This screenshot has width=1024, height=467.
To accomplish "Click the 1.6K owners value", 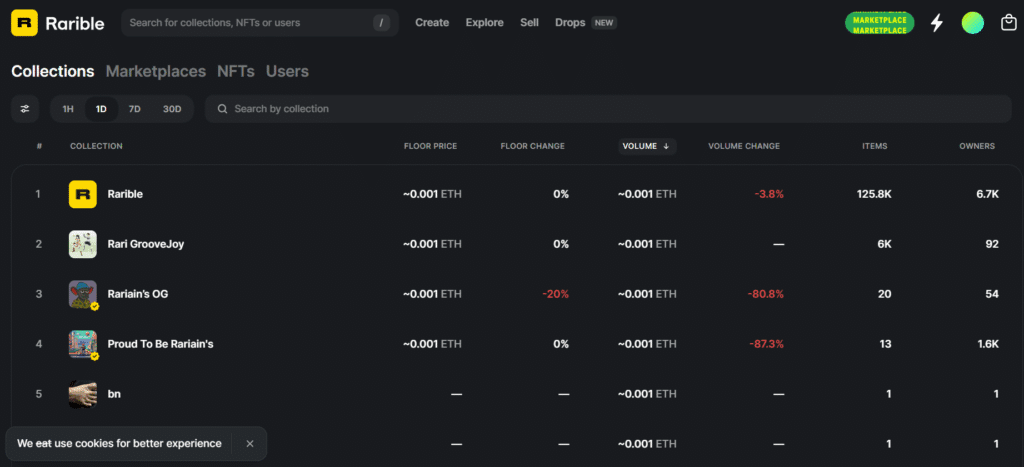I will pyautogui.click(x=987, y=344).
